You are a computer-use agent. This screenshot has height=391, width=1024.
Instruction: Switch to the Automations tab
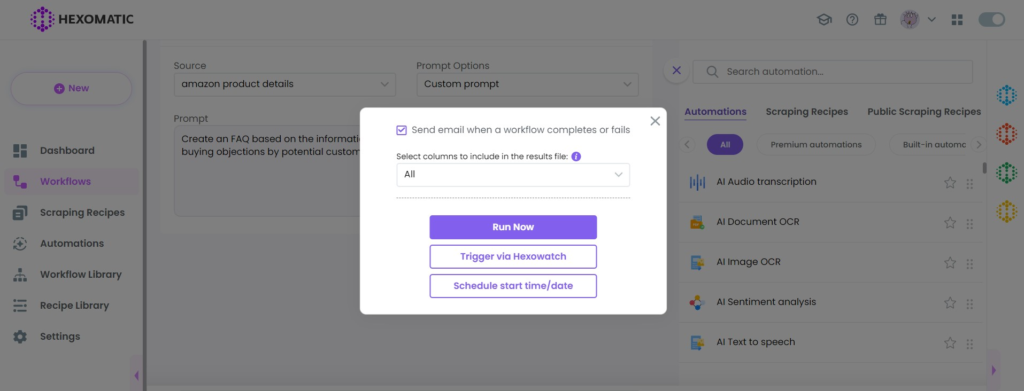click(715, 112)
